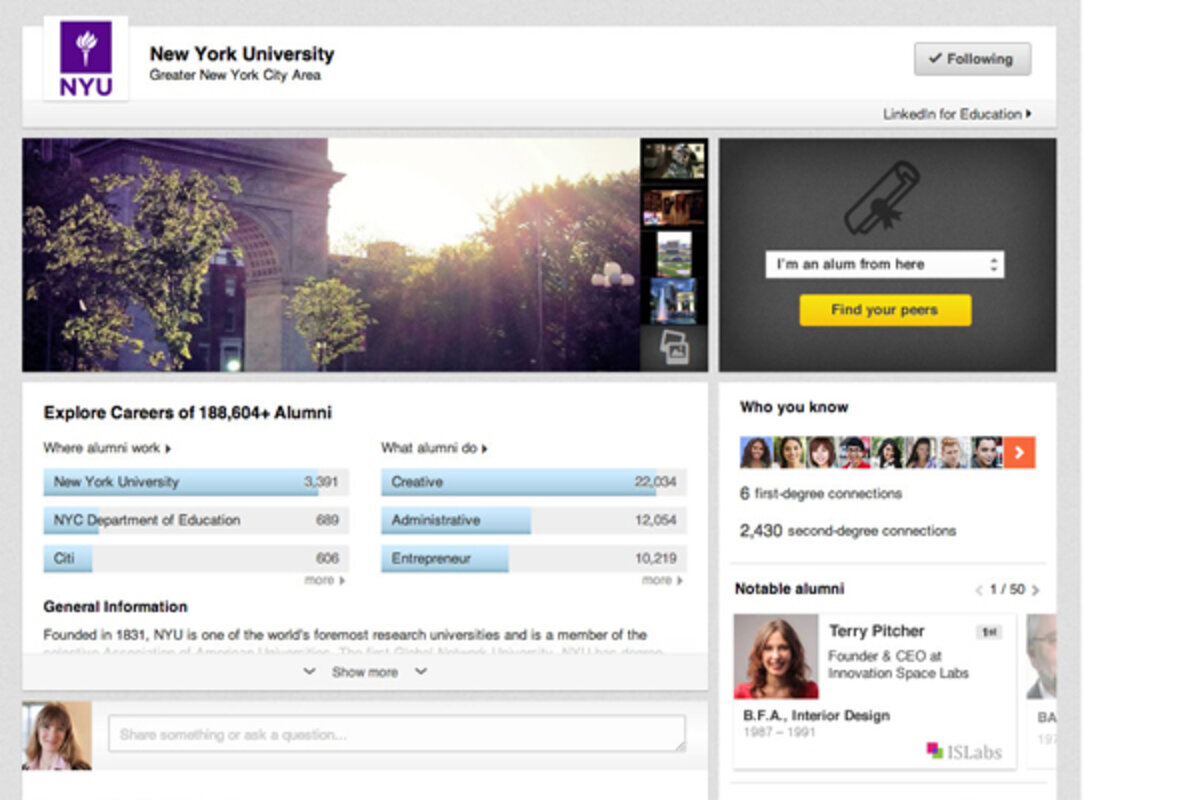Click the Following button
Image resolution: width=1200 pixels, height=800 pixels.
pos(972,59)
